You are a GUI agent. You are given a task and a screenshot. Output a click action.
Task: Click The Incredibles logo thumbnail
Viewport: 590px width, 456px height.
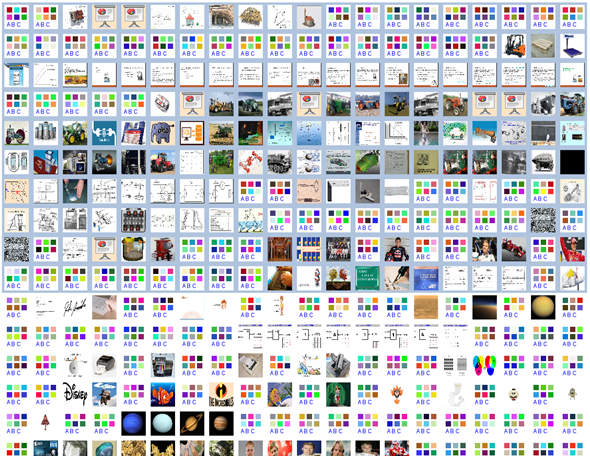tap(221, 394)
